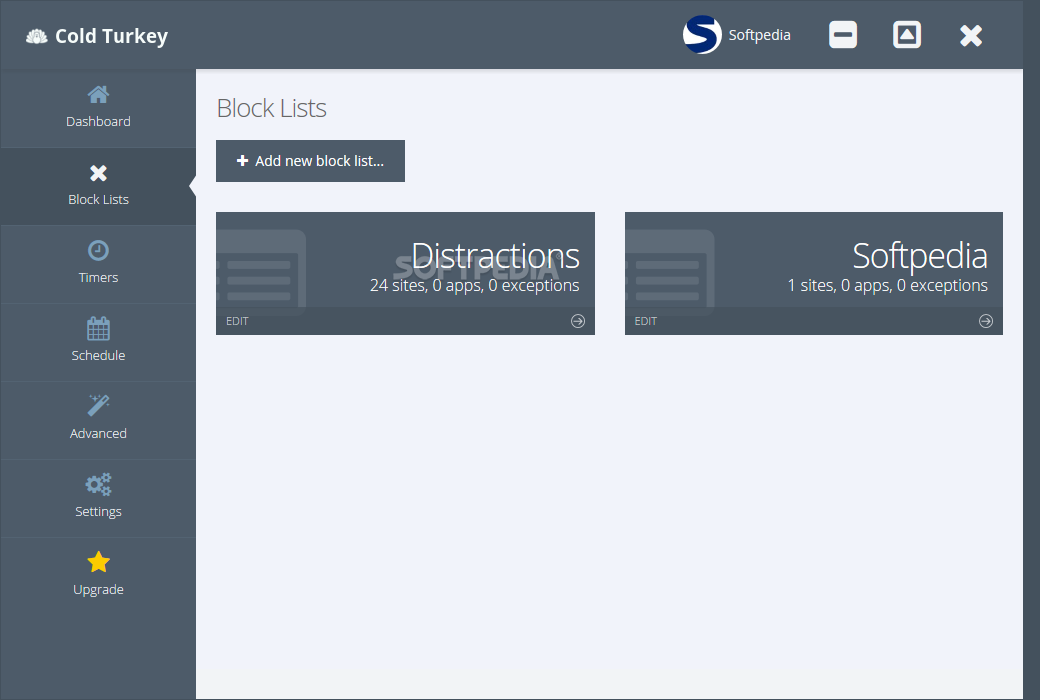Open the Softpedia block list title
The image size is (1040, 700).
point(920,255)
